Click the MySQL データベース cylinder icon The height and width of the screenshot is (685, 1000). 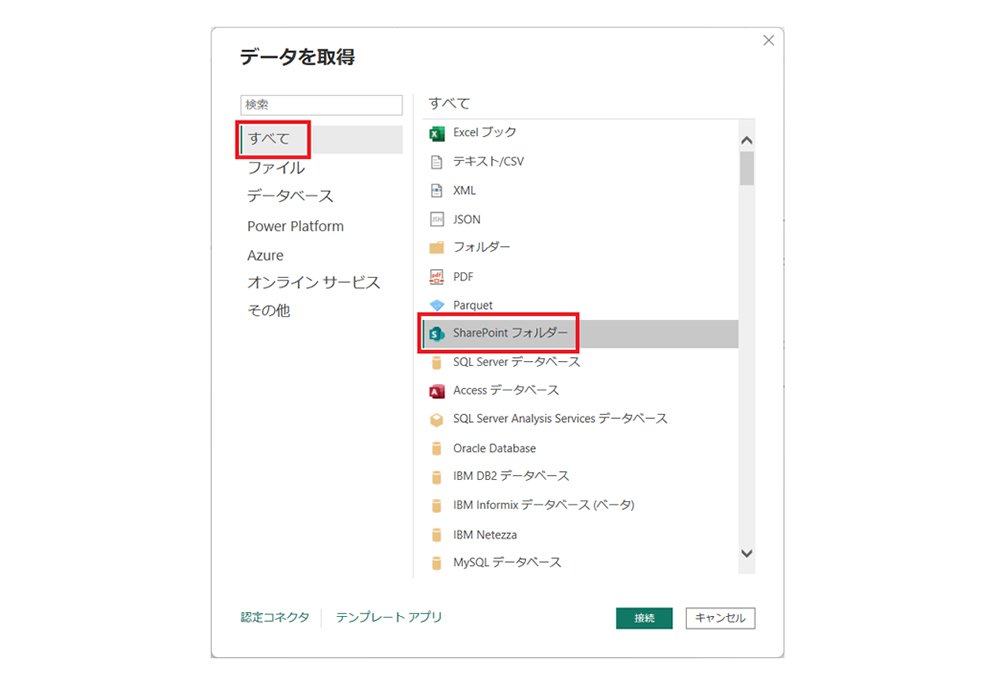click(437, 563)
